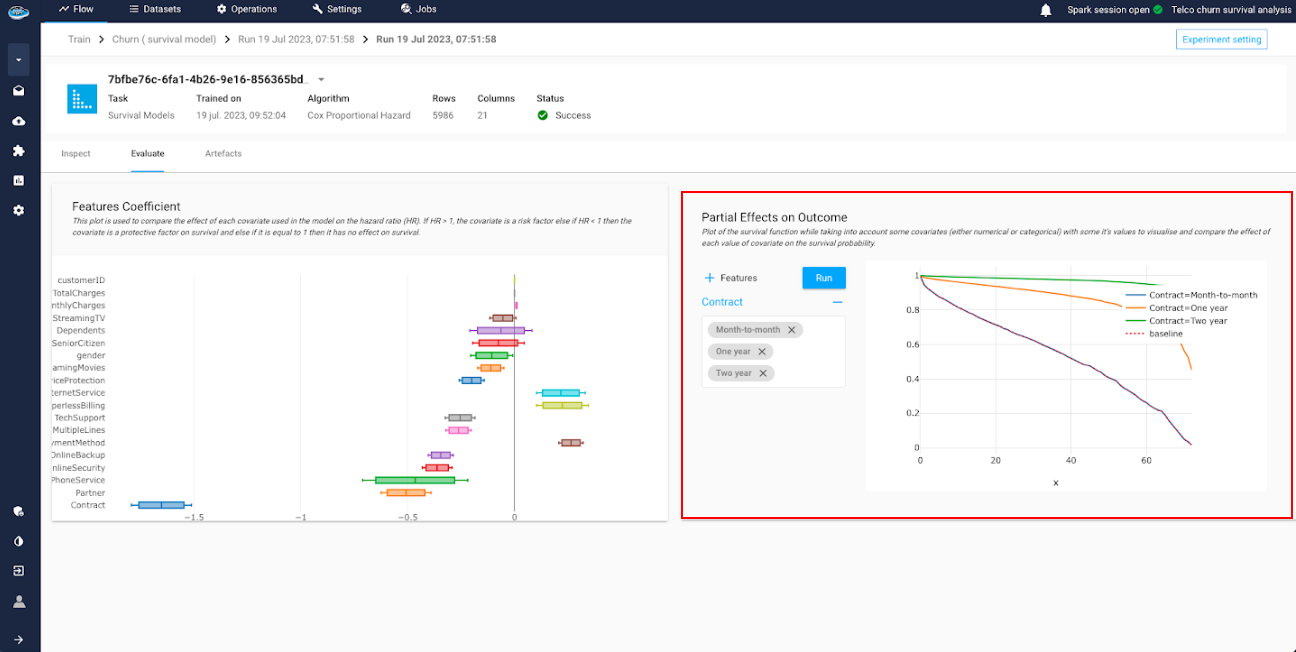Click the user profile icon in sidebar

[18, 601]
